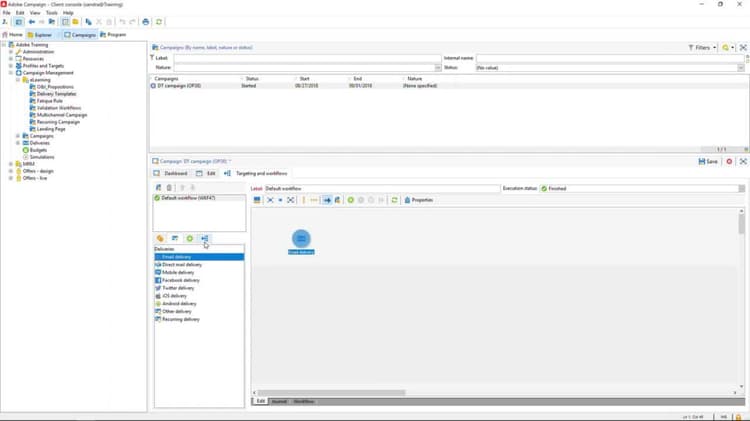Click the canvas horizontal scrollbar thumb
This screenshot has width=750, height=421.
[x=331, y=393]
